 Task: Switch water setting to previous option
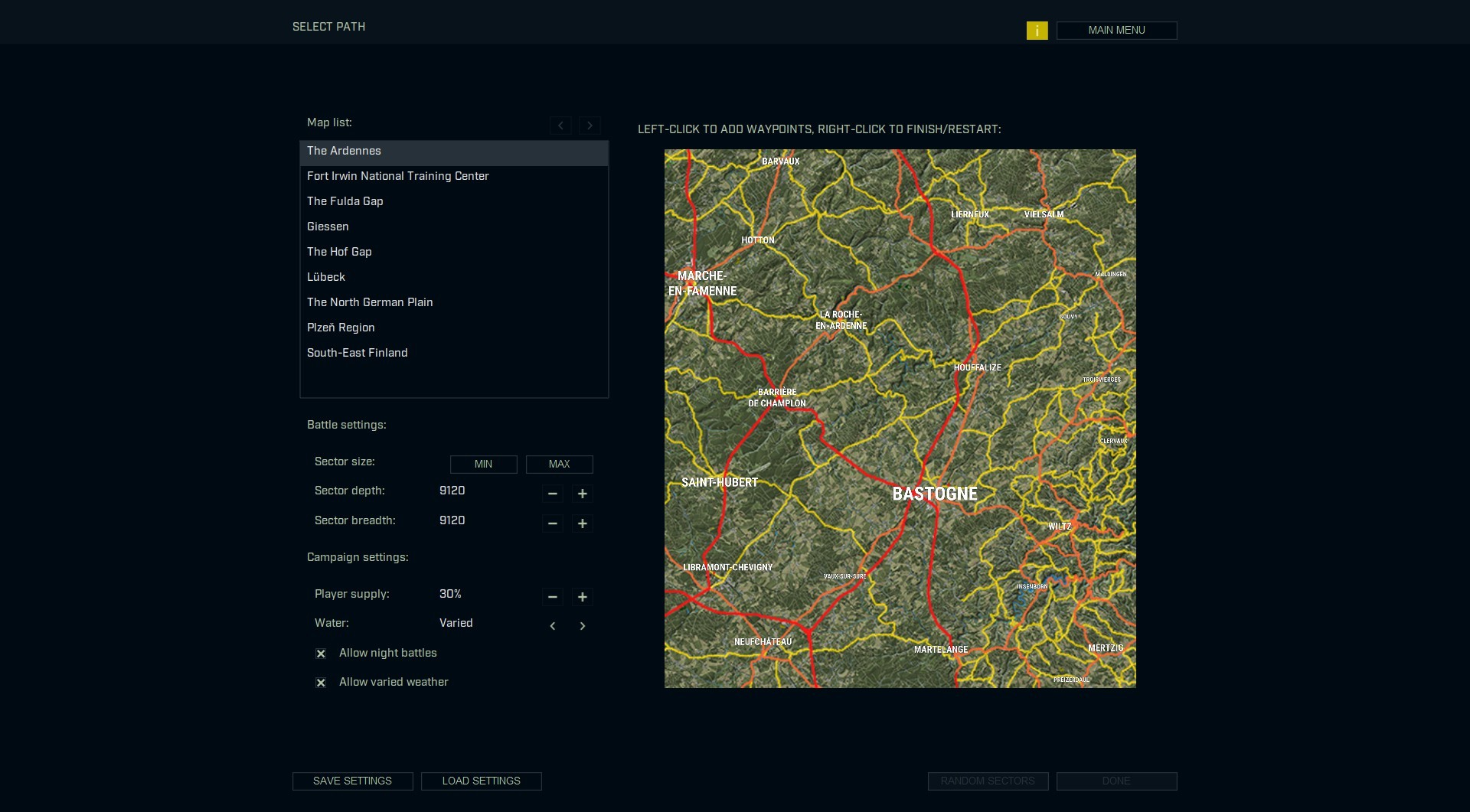point(552,626)
